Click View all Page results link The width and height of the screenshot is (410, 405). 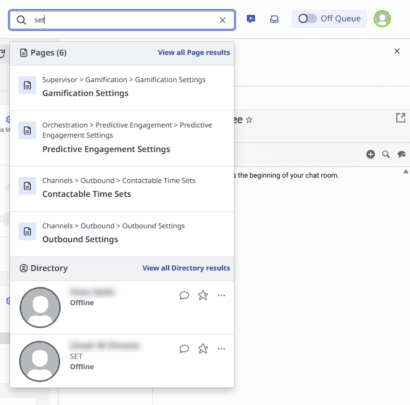coord(194,53)
